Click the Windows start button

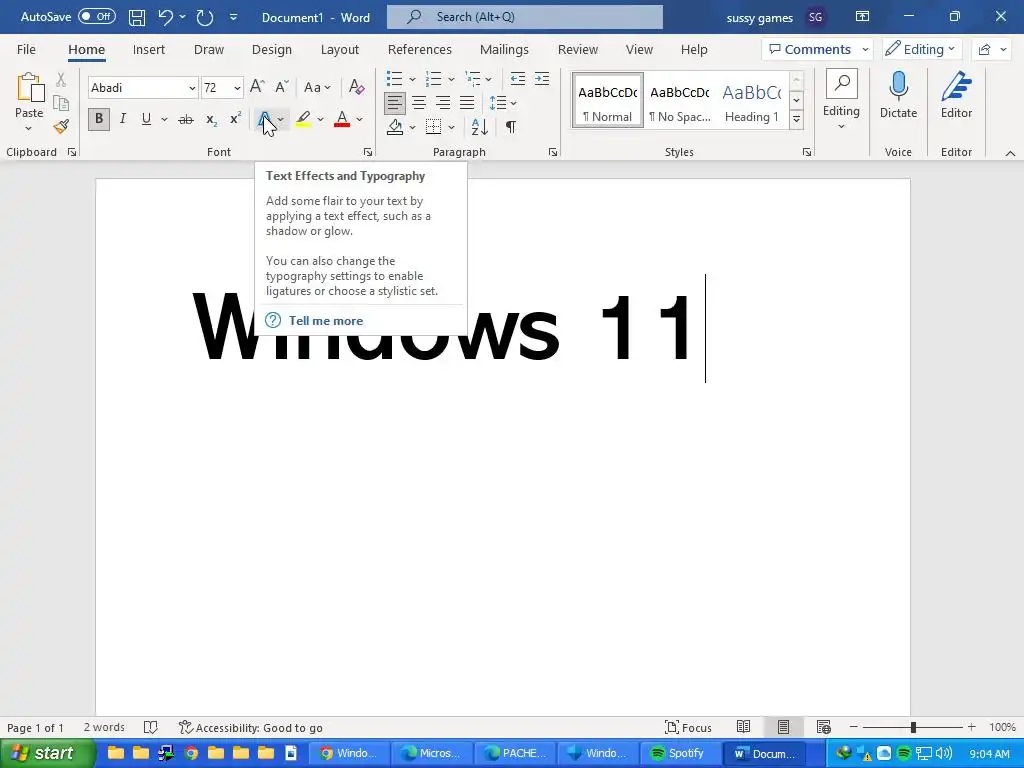(46, 753)
